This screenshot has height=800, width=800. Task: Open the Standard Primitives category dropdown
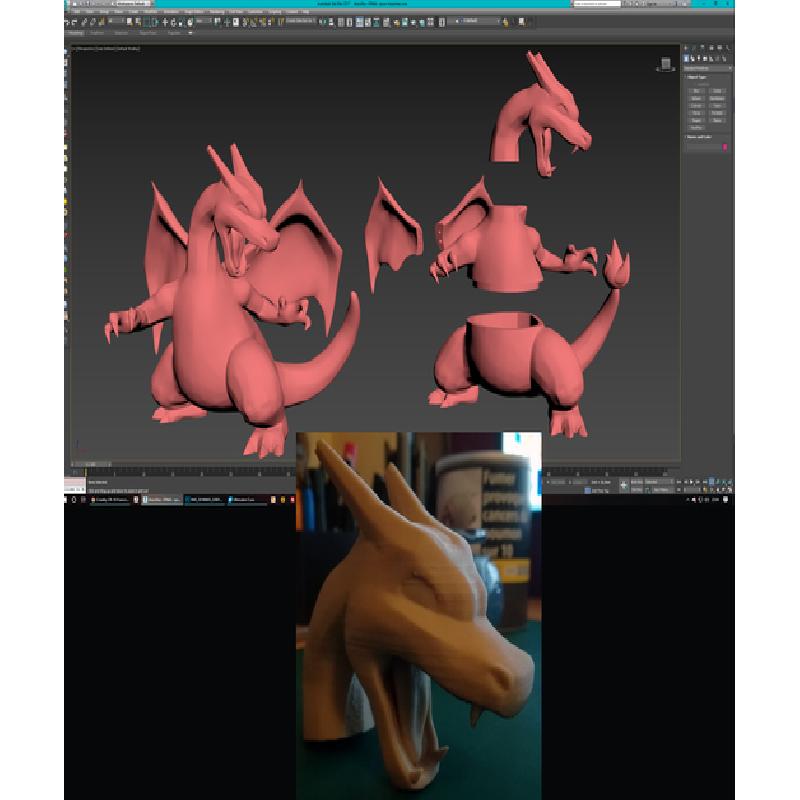[x=708, y=68]
